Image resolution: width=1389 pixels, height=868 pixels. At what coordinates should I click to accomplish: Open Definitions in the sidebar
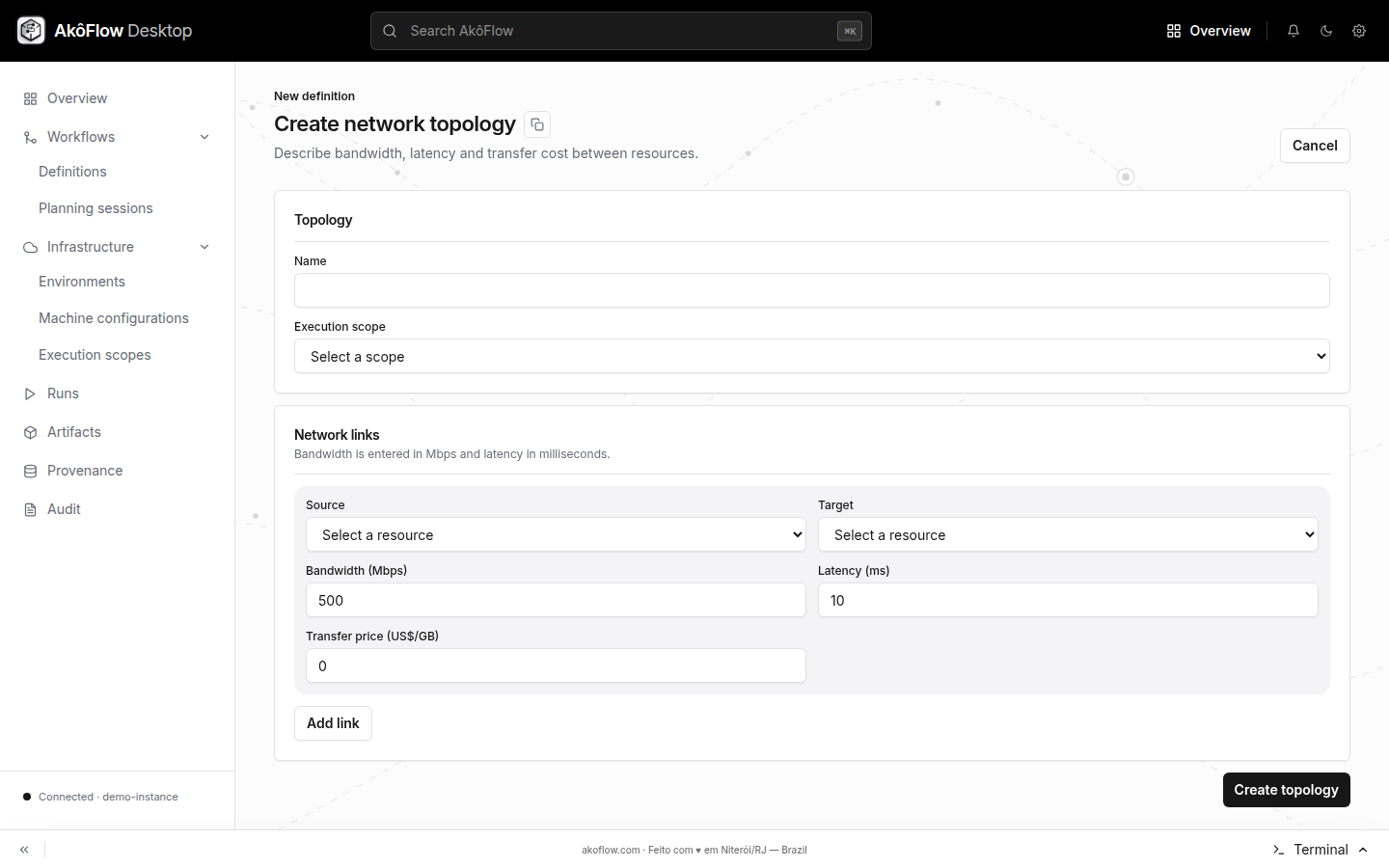(72, 172)
